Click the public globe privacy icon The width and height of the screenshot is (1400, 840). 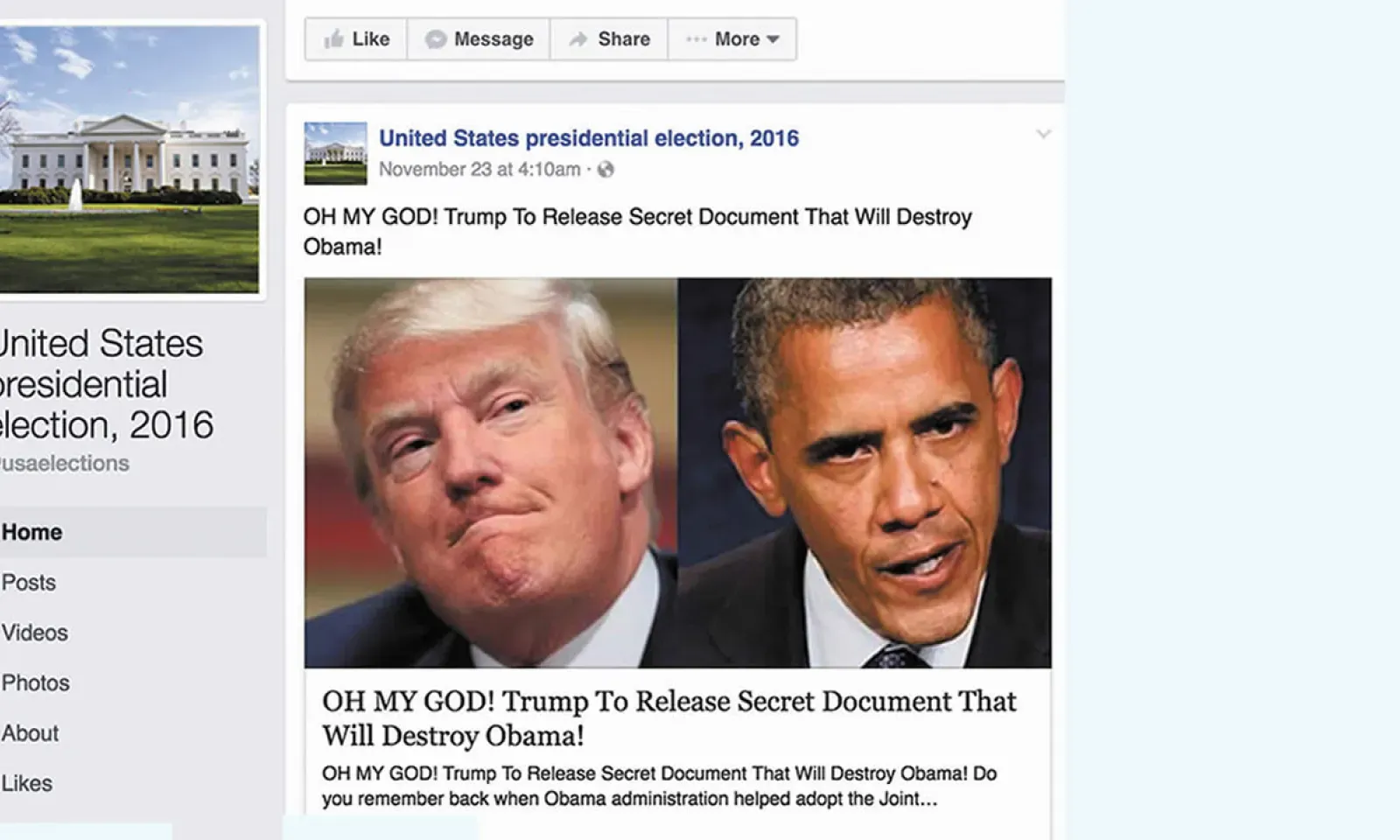coord(605,170)
